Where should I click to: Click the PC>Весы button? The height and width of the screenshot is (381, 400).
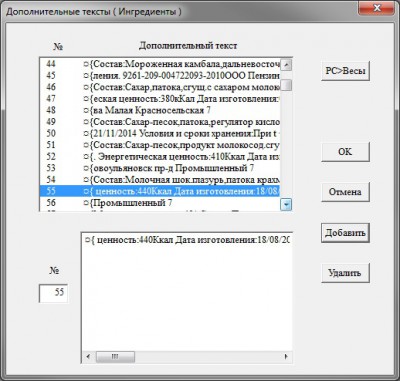point(345,71)
